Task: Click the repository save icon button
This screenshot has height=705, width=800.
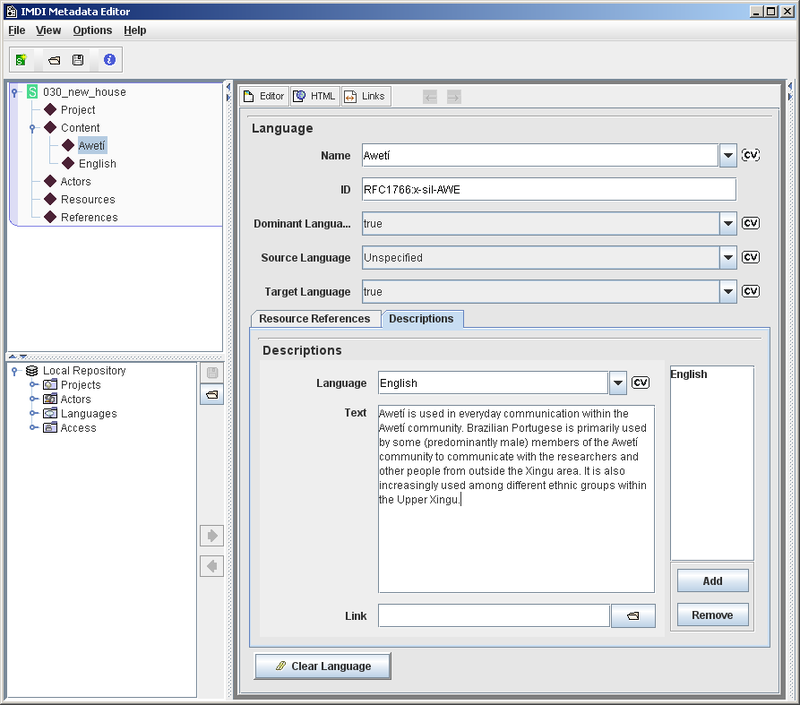Action: 212,373
